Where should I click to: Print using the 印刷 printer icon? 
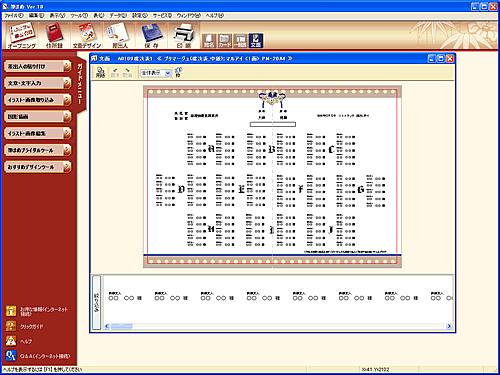tap(184, 35)
